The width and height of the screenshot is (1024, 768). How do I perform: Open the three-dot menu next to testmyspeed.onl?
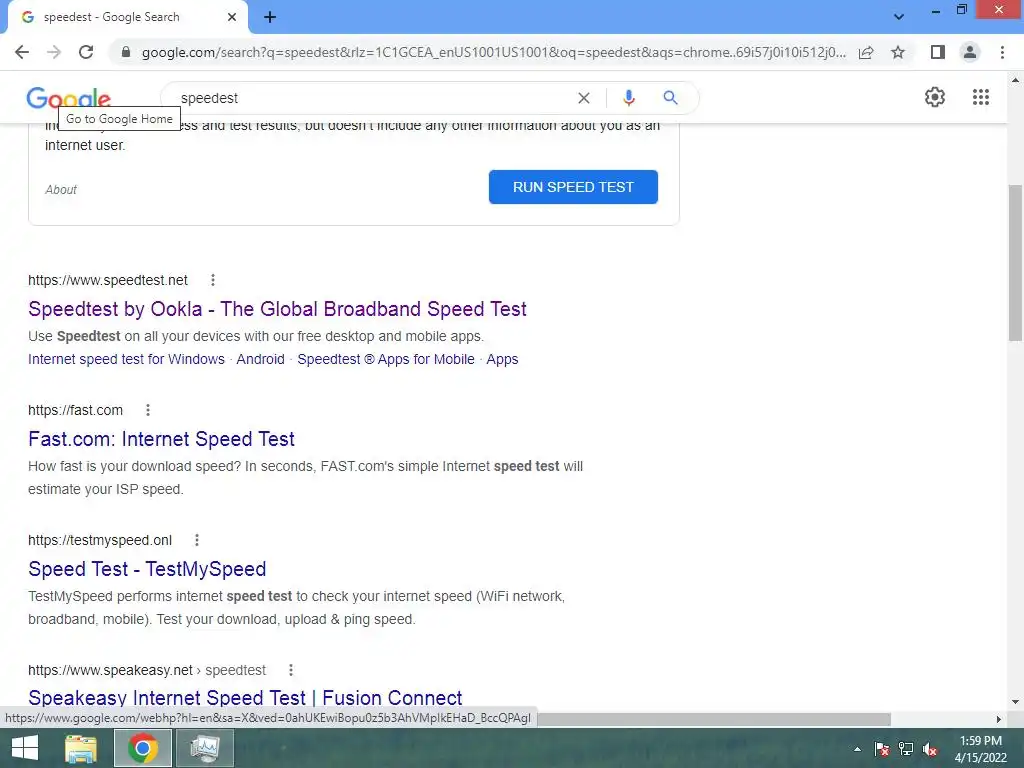[x=197, y=540]
